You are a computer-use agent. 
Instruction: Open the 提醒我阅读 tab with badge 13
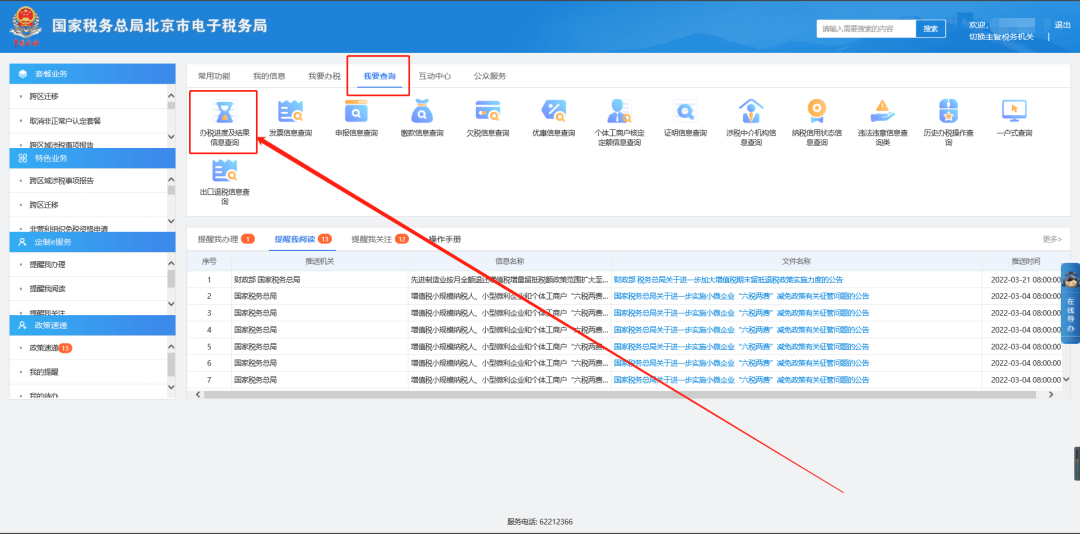(303, 239)
